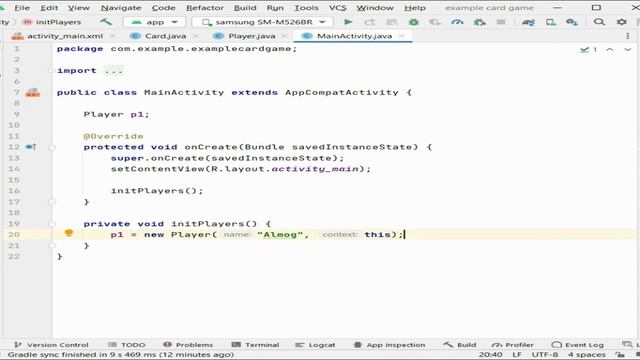Image resolution: width=640 pixels, height=360 pixels.
Task: Attach Debugger to Android Process icon
Action: point(479,22)
